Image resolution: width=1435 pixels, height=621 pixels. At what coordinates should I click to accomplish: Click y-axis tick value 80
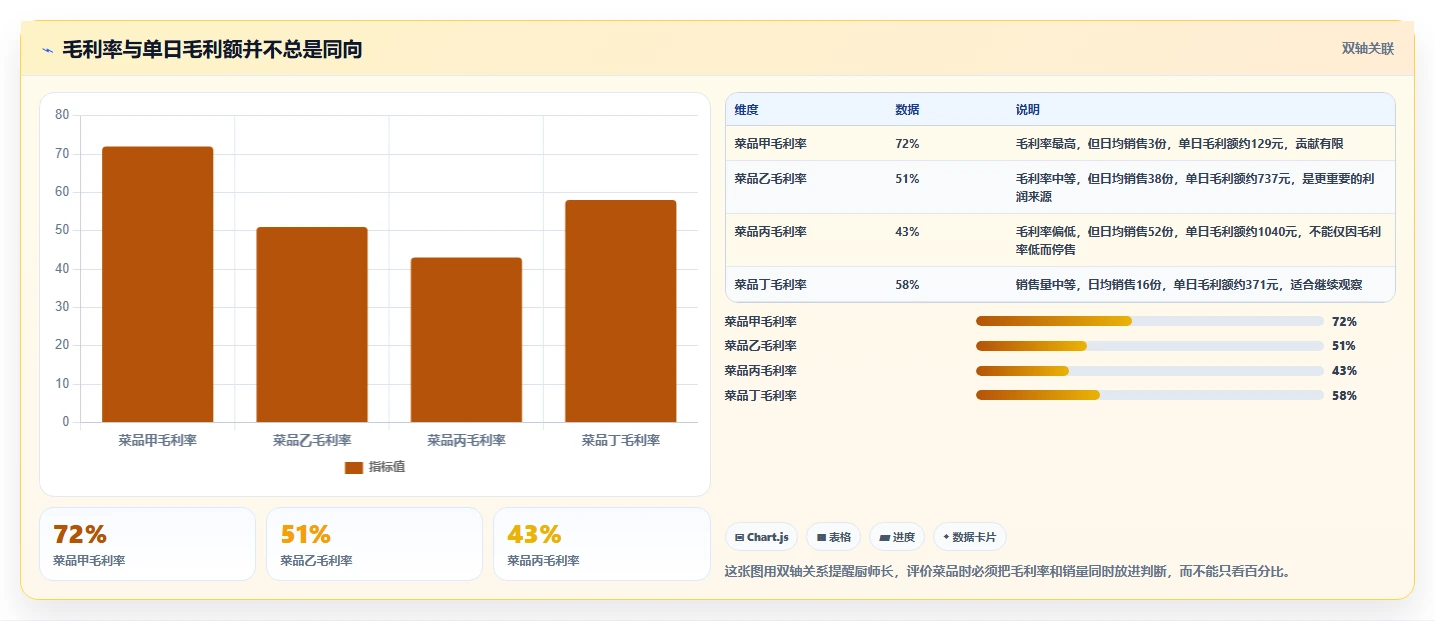click(x=62, y=115)
